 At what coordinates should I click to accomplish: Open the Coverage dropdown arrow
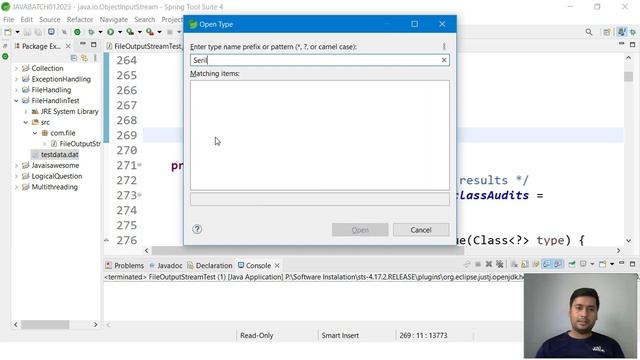pyautogui.click(x=139, y=32)
